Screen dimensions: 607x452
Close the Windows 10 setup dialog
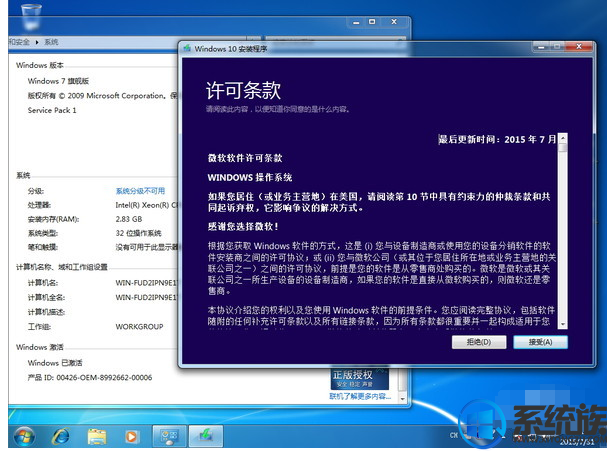(579, 46)
